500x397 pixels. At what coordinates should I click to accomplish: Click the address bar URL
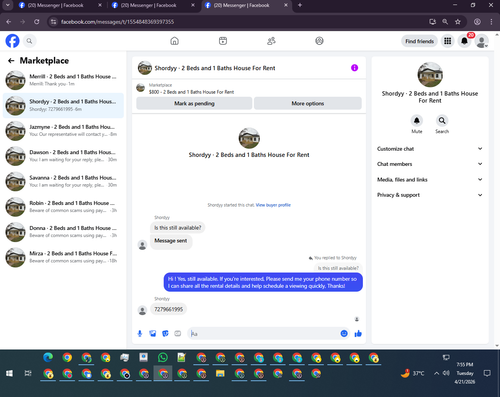(x=117, y=22)
